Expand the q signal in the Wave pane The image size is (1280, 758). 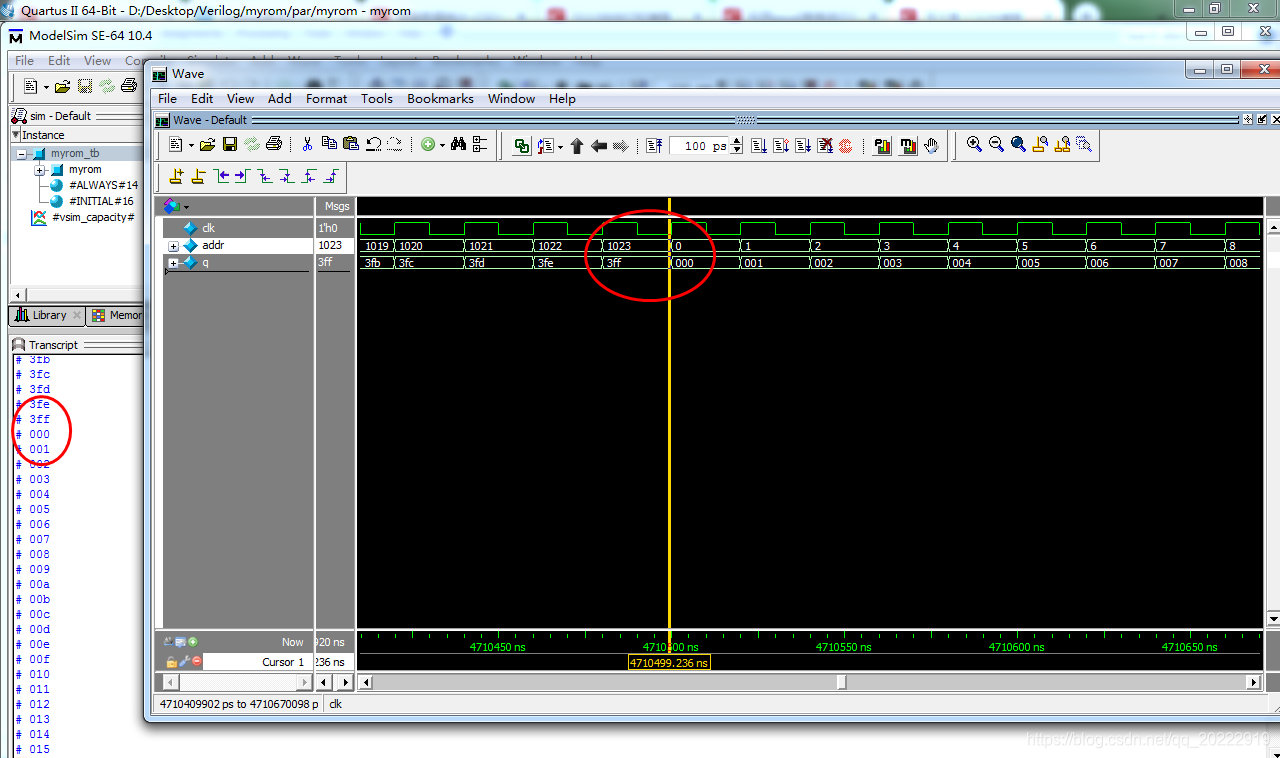[173, 263]
